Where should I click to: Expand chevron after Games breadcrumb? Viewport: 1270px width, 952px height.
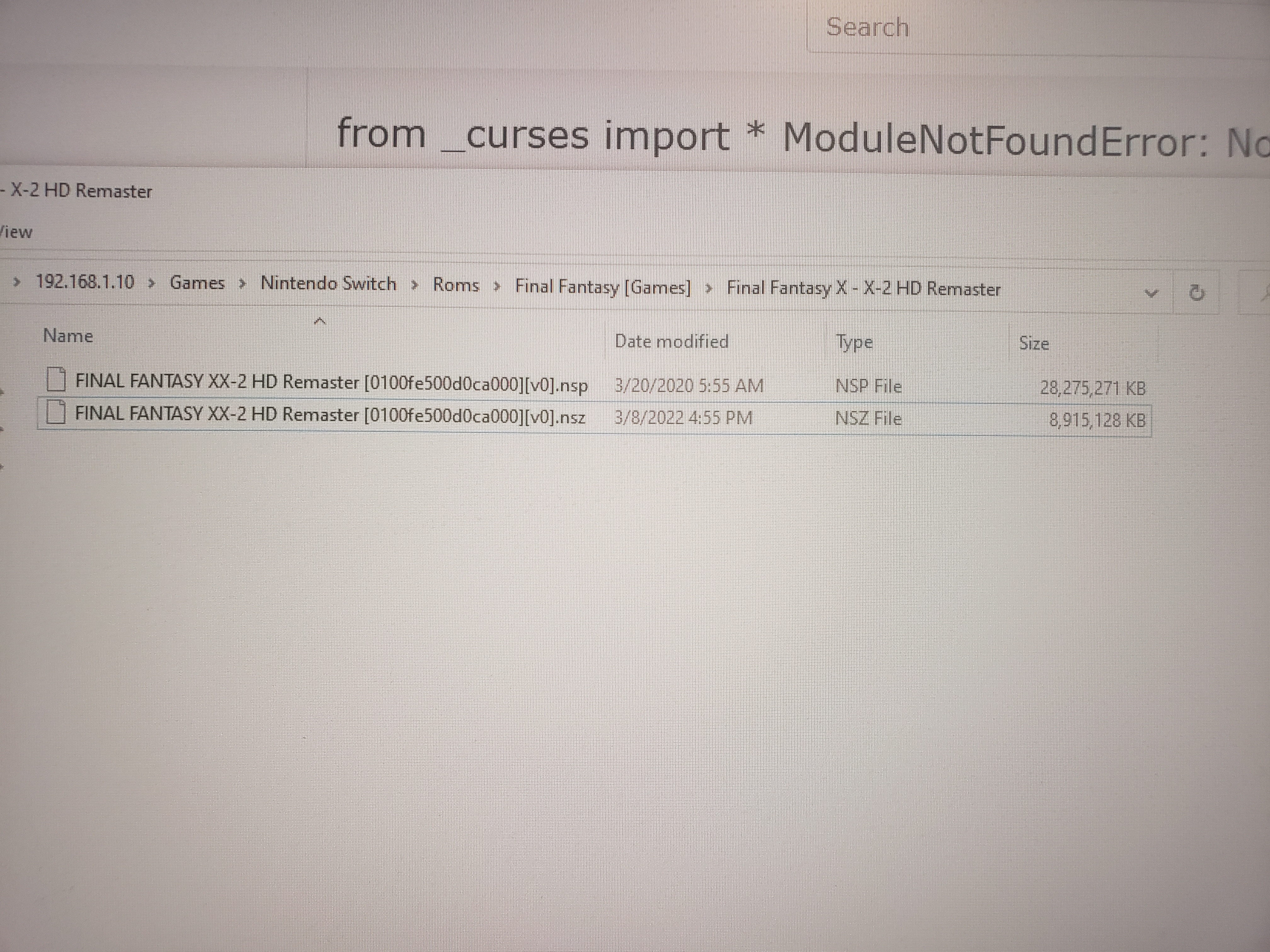(x=242, y=283)
